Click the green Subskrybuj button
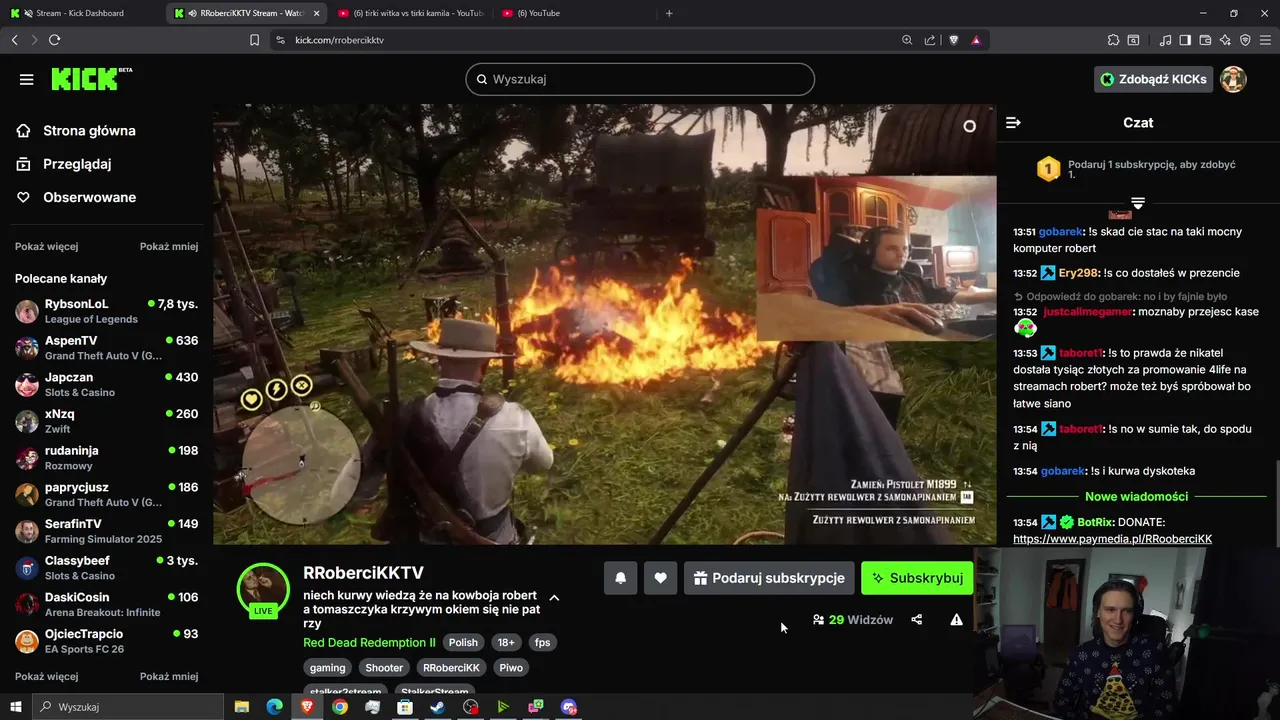Image resolution: width=1280 pixels, height=720 pixels. tap(917, 578)
